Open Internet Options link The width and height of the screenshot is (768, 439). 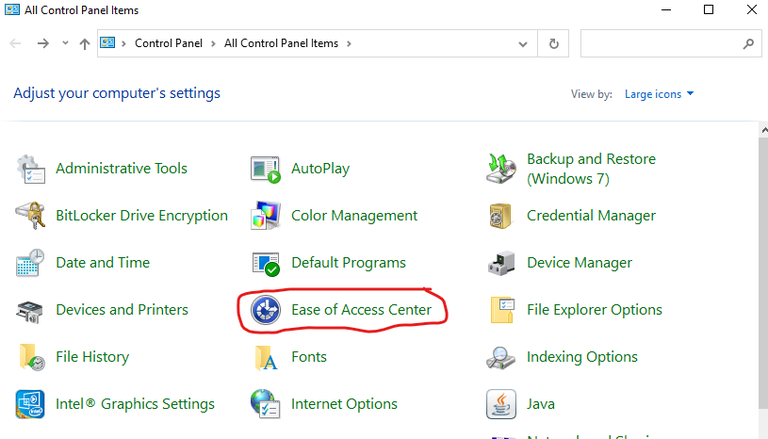(344, 404)
